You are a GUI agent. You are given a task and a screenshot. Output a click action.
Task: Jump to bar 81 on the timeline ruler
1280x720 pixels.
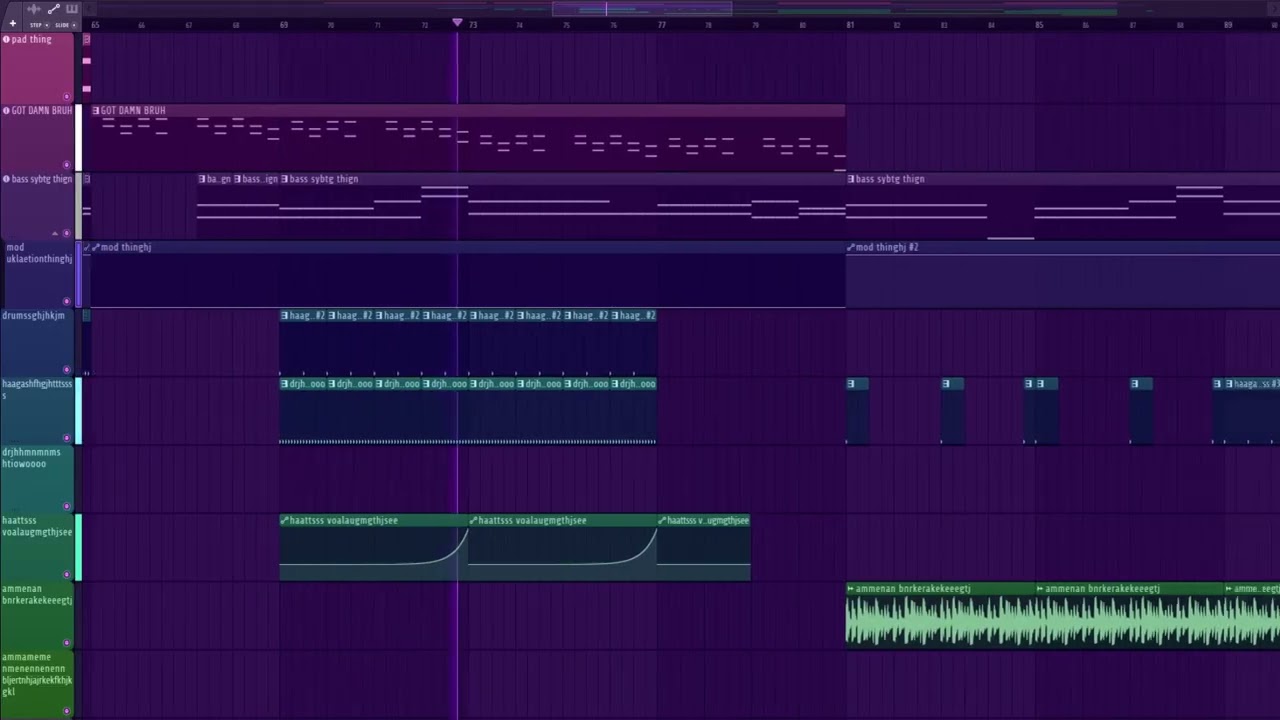pos(850,25)
